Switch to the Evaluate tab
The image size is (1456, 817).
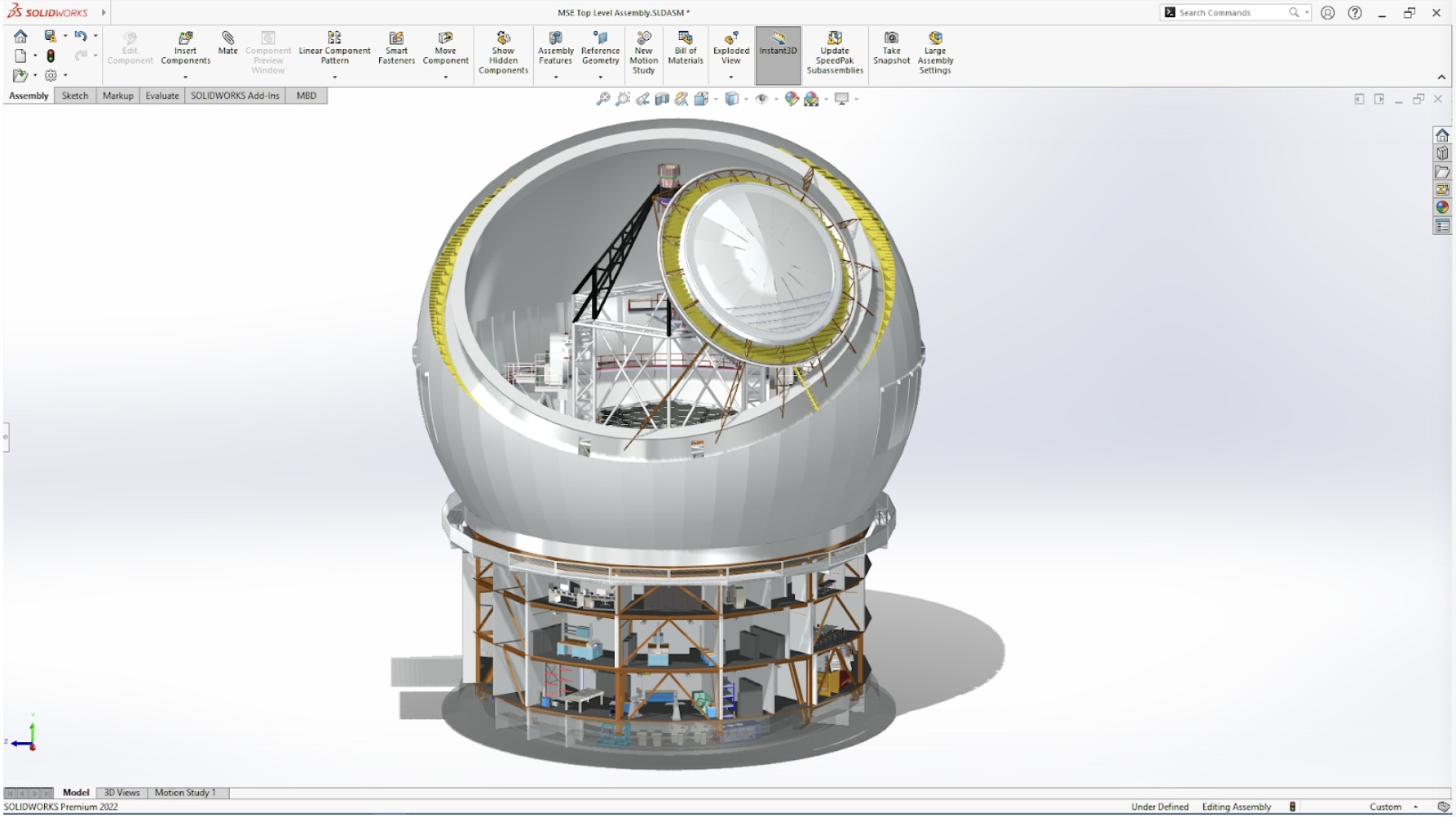161,95
